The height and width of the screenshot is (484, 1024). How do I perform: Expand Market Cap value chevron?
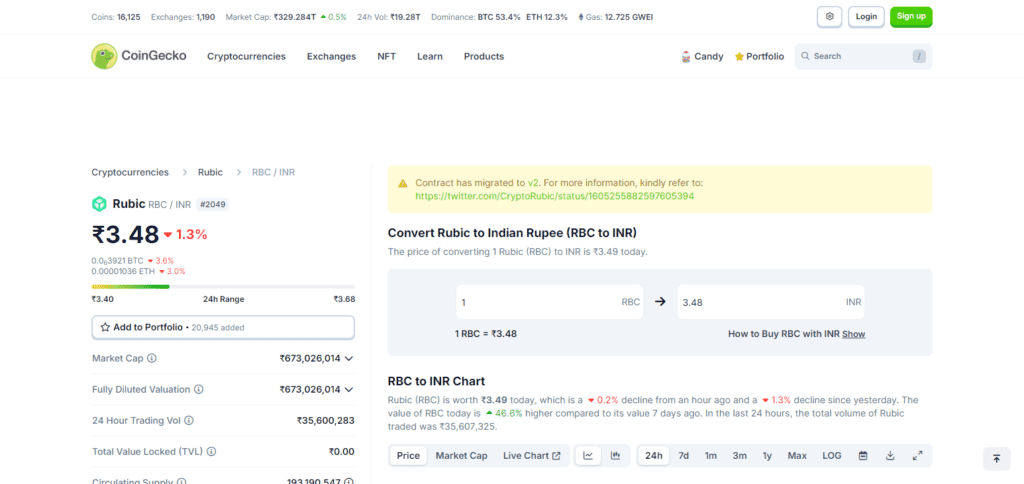tap(349, 359)
